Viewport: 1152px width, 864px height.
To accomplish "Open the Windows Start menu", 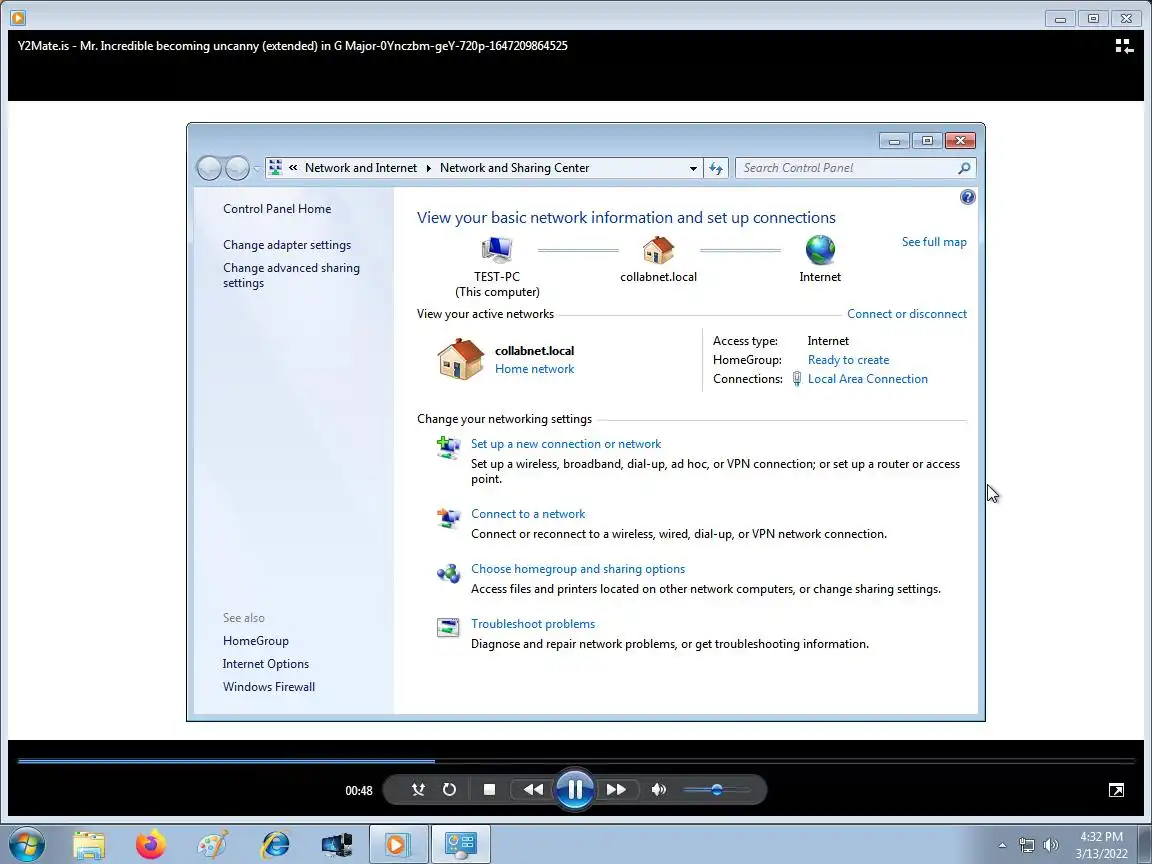I will [x=26, y=844].
